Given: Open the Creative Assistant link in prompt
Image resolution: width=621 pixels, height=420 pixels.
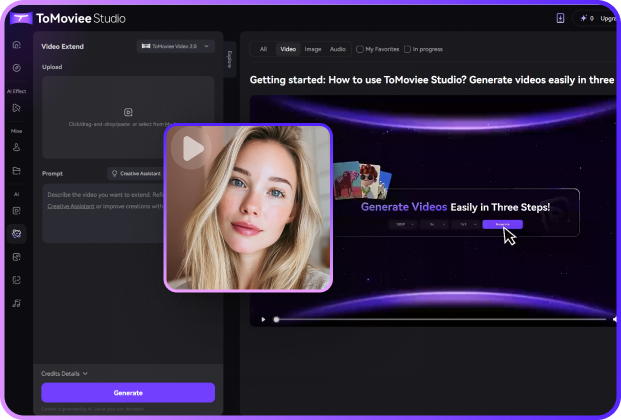Looking at the screenshot, I should 71,206.
